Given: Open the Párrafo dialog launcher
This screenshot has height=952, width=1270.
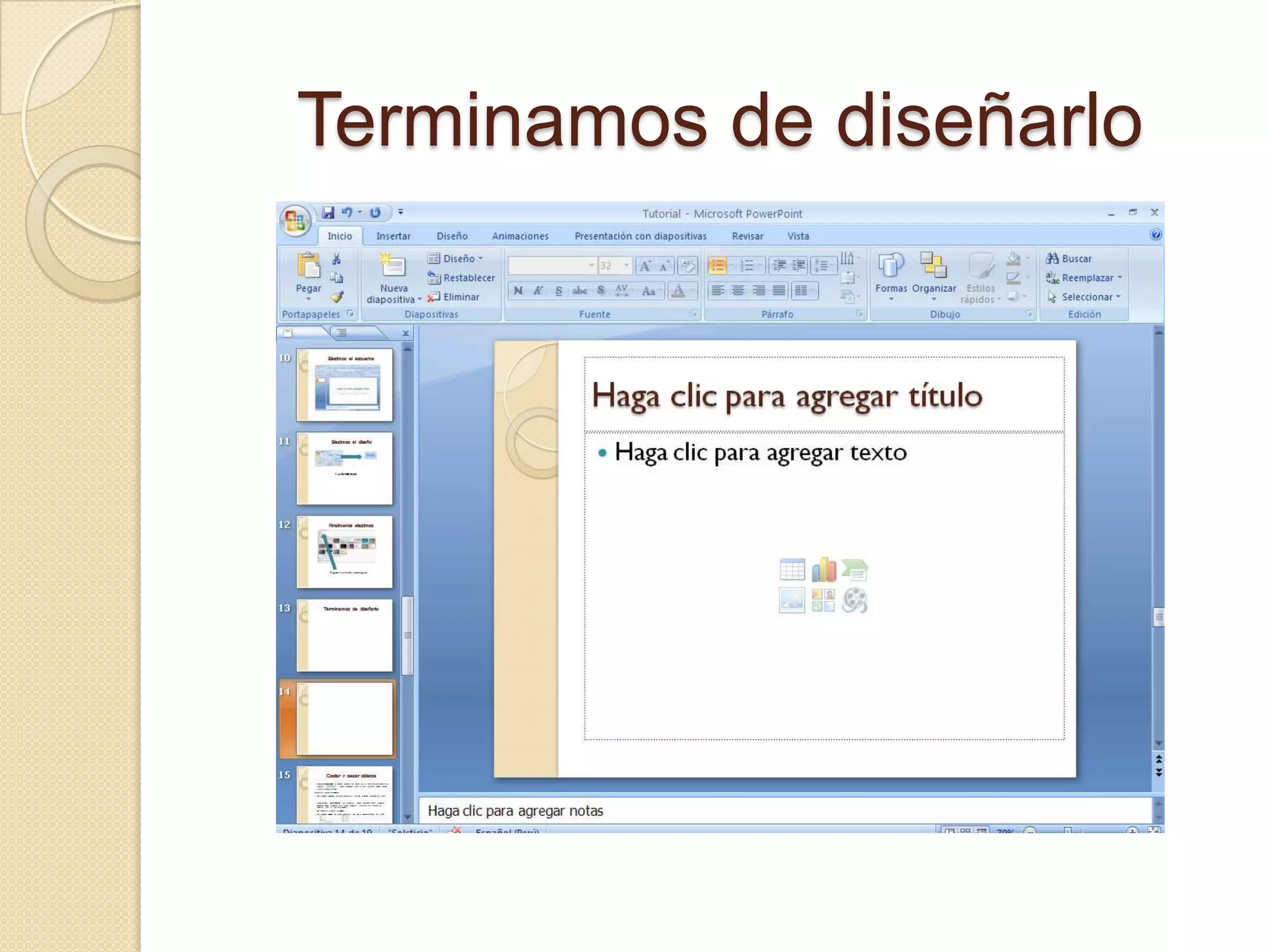Looking at the screenshot, I should click(859, 314).
